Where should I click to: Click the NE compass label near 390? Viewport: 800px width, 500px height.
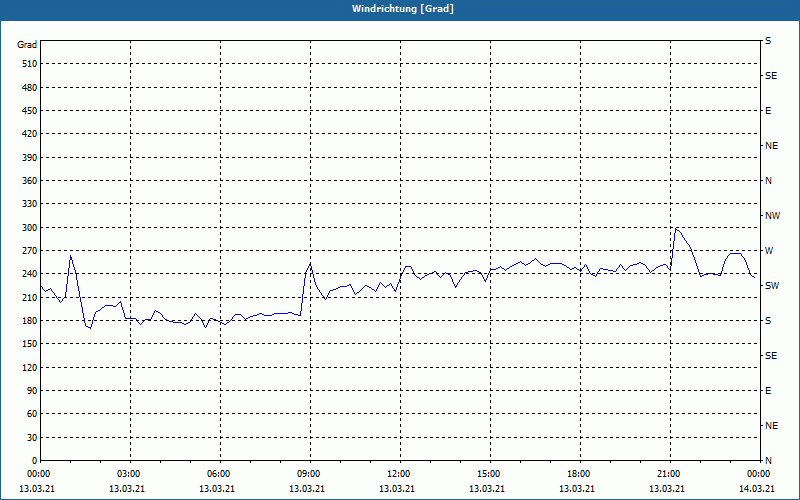click(771, 146)
